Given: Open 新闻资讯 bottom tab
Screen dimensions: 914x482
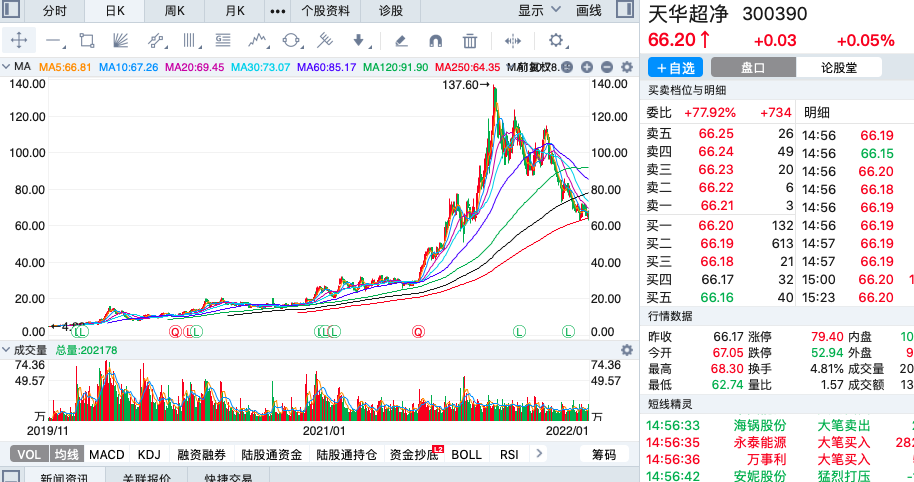Looking at the screenshot, I should pos(64,477).
